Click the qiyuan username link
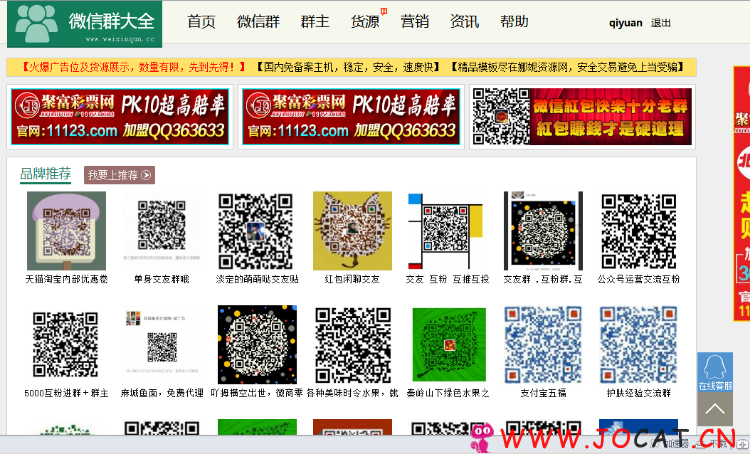Viewport: 750px width, 454px height. coord(625,23)
